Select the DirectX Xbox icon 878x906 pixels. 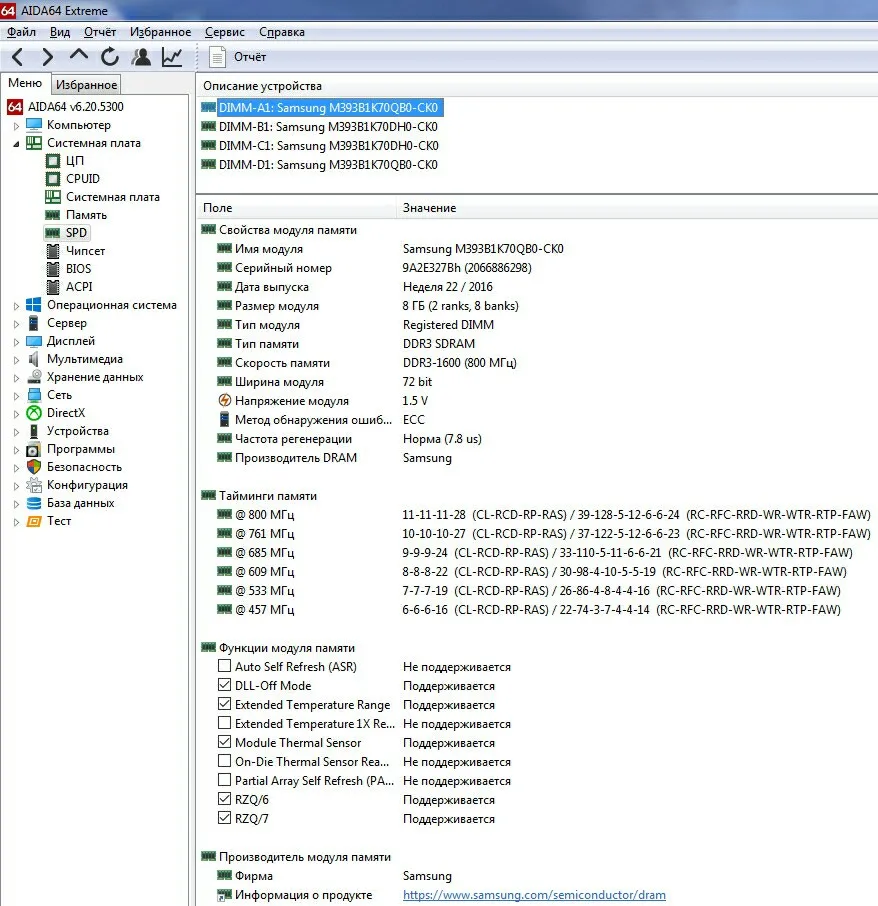tap(34, 413)
